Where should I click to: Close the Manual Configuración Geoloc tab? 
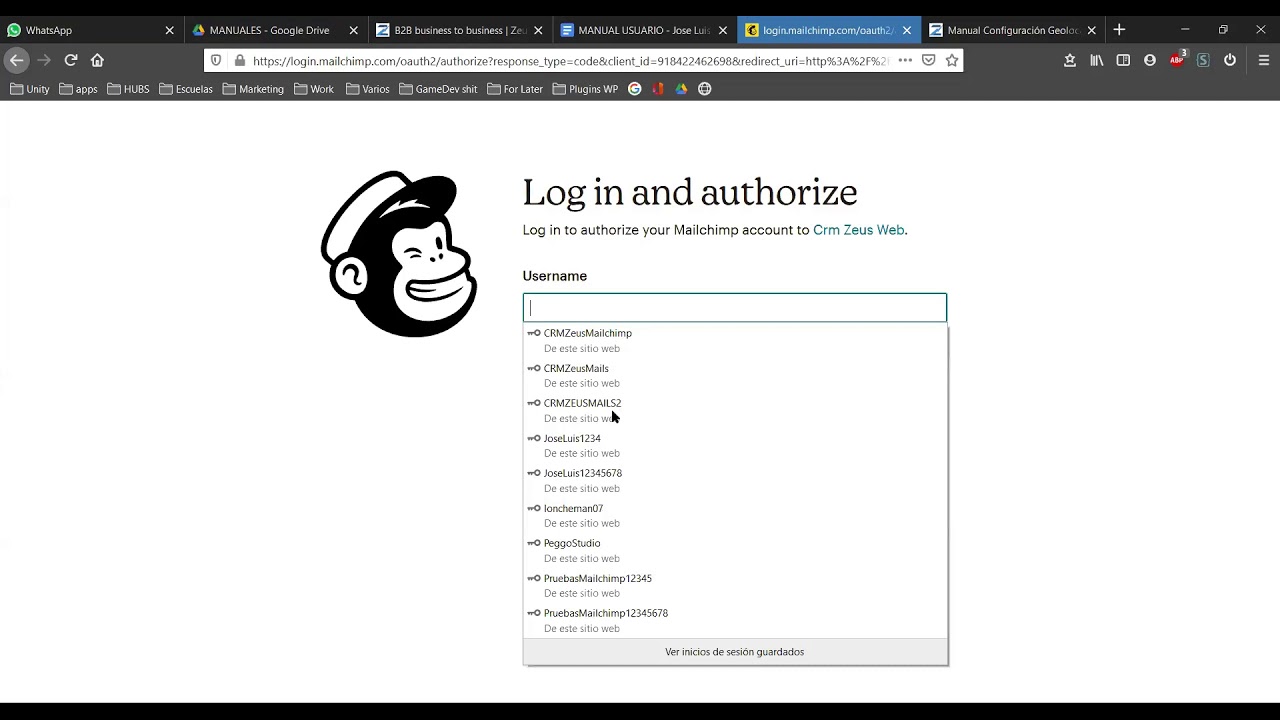pos(1091,30)
